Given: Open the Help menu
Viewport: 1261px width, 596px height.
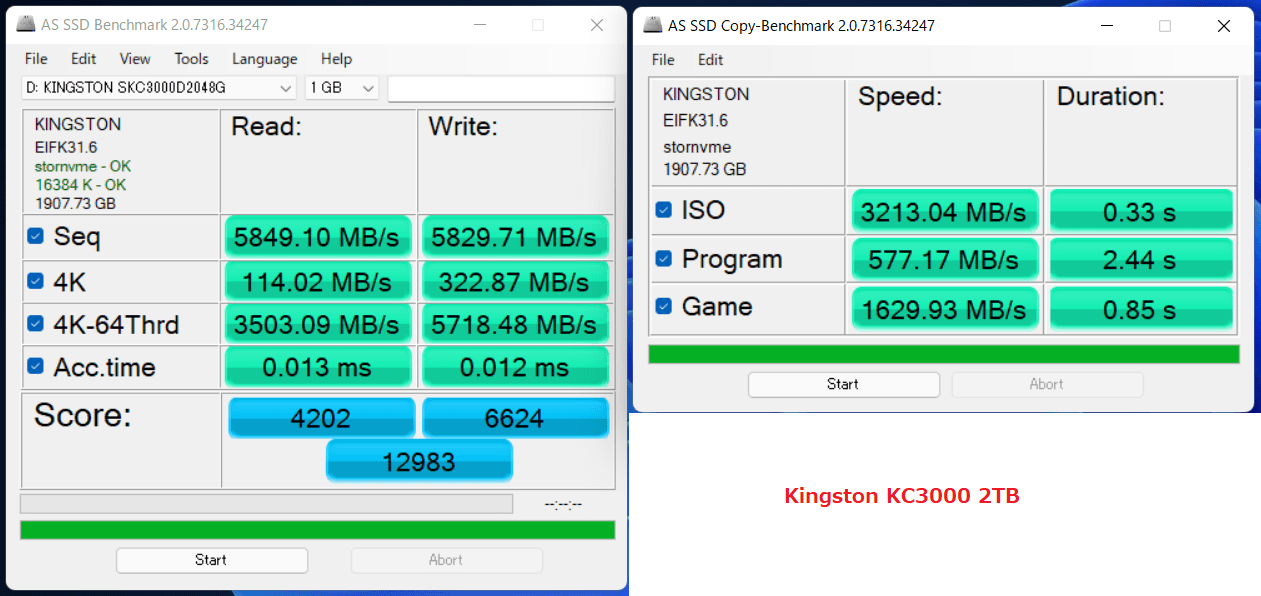Looking at the screenshot, I should 336,59.
